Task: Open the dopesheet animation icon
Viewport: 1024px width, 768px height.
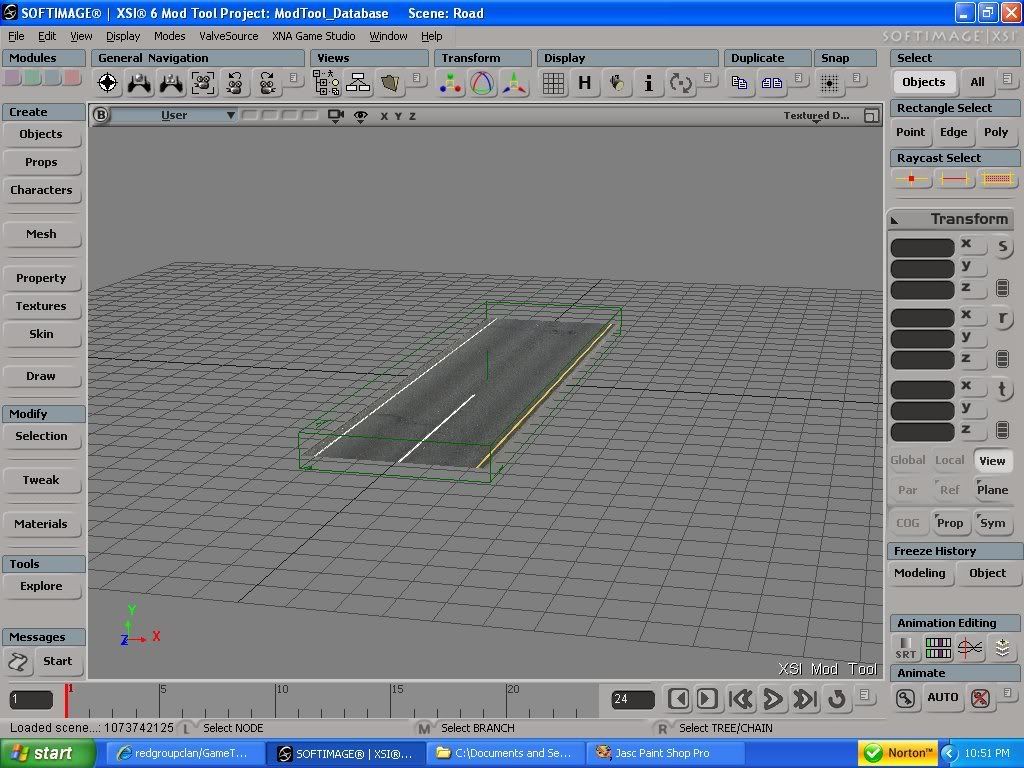Action: [x=938, y=648]
